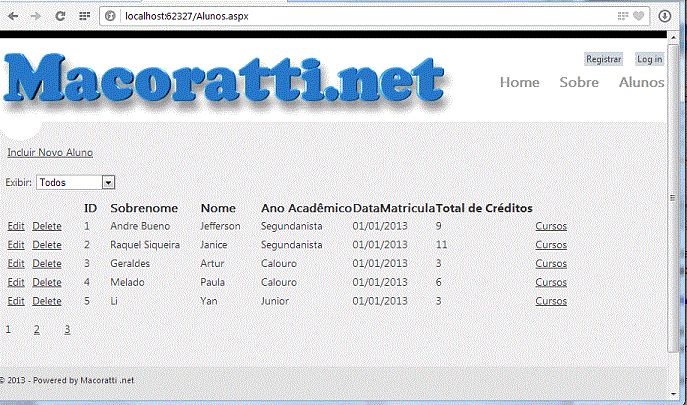Go back with browser back arrow
This screenshot has height=405, width=687.
pyautogui.click(x=13, y=16)
